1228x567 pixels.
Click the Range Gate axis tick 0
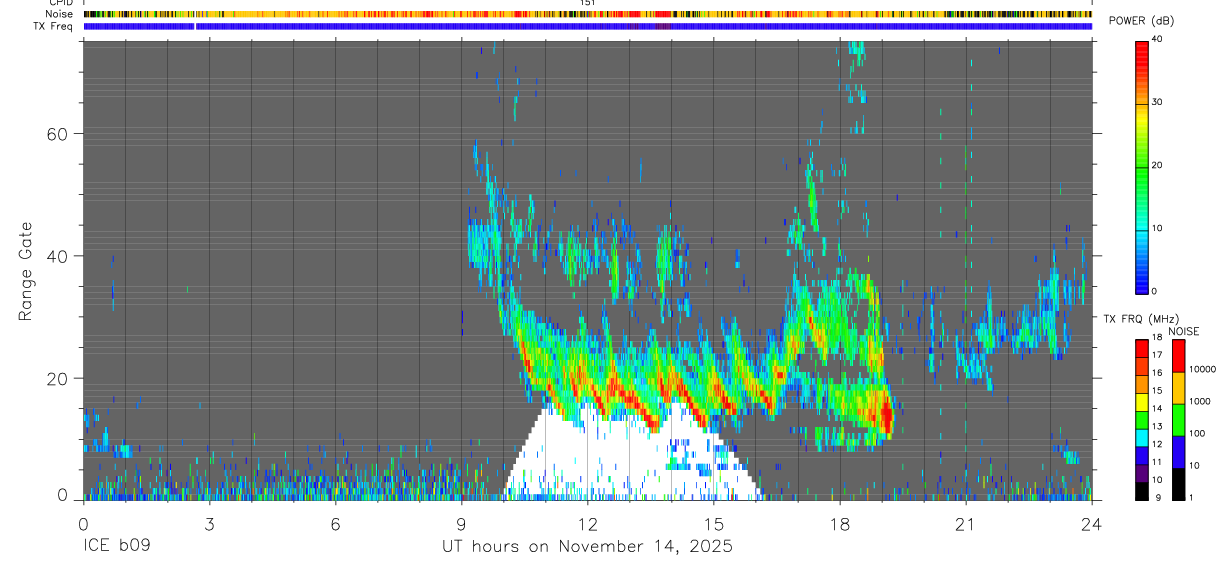[62, 495]
